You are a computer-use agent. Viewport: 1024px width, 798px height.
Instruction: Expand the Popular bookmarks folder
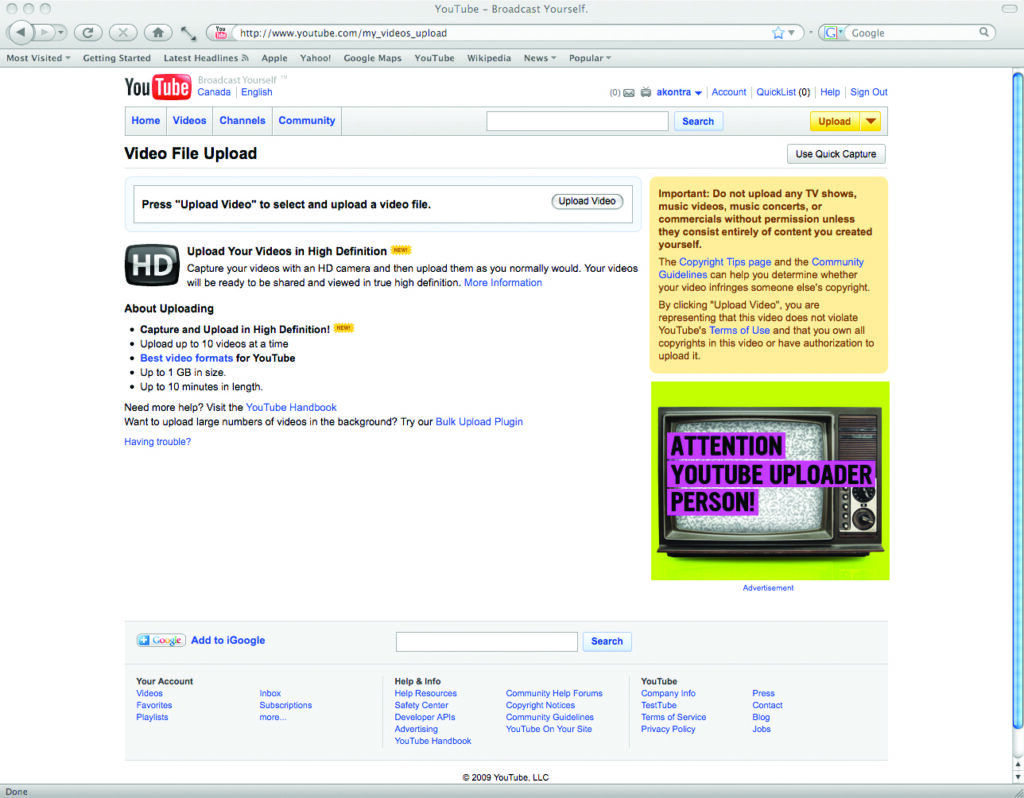pyautogui.click(x=590, y=58)
